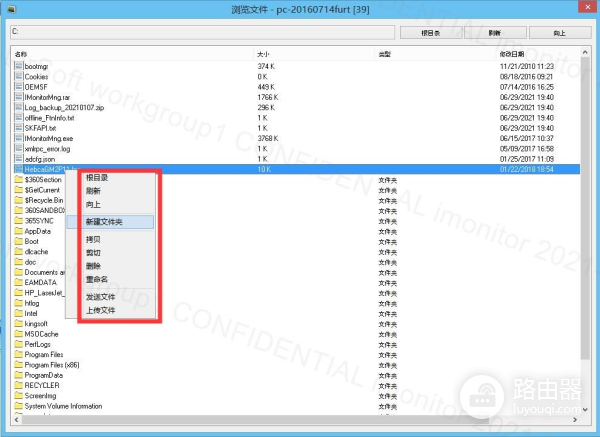Click the 根目录 button beside the path box
The width and height of the screenshot is (600, 437).
click(431, 33)
